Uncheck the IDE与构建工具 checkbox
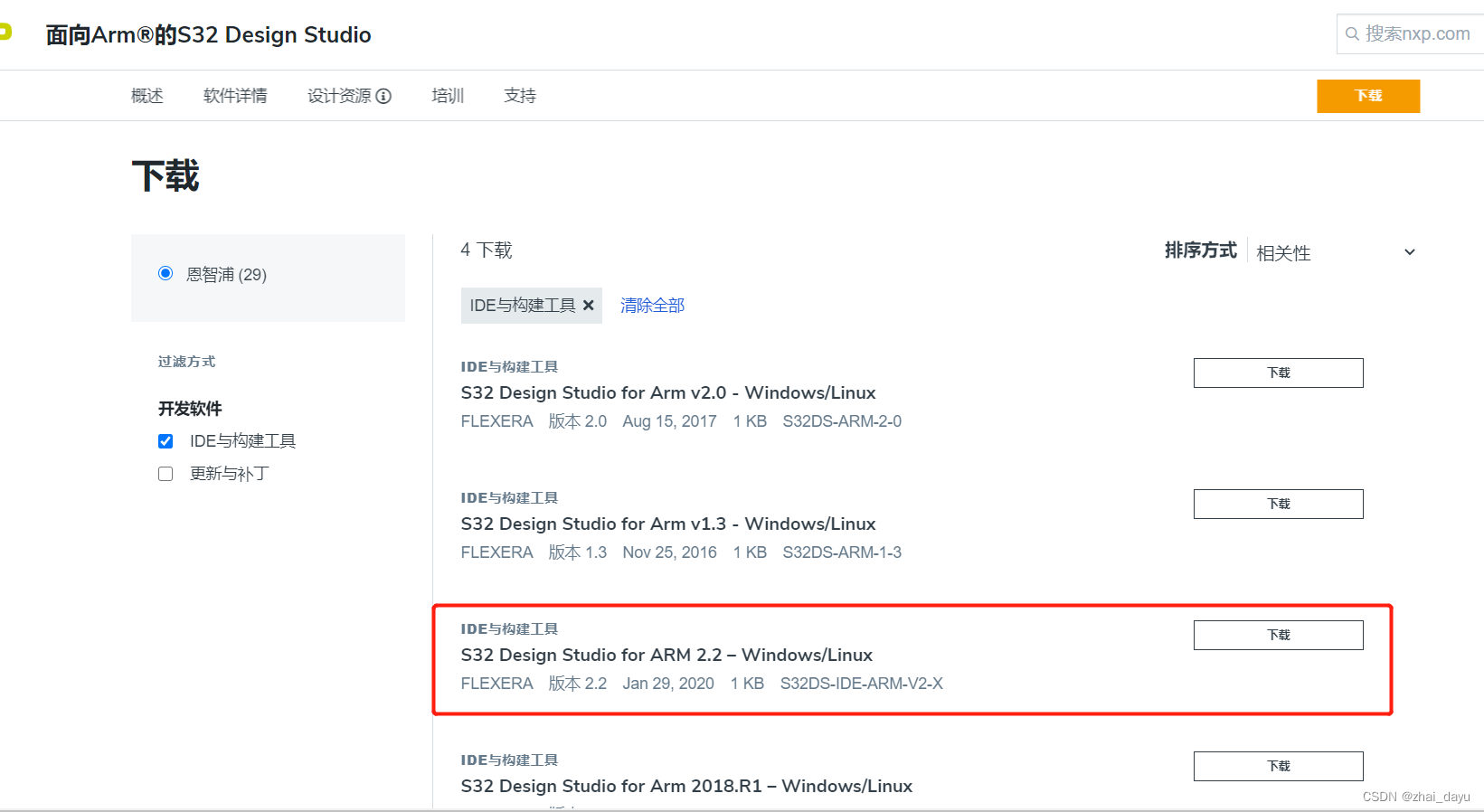 [x=165, y=441]
